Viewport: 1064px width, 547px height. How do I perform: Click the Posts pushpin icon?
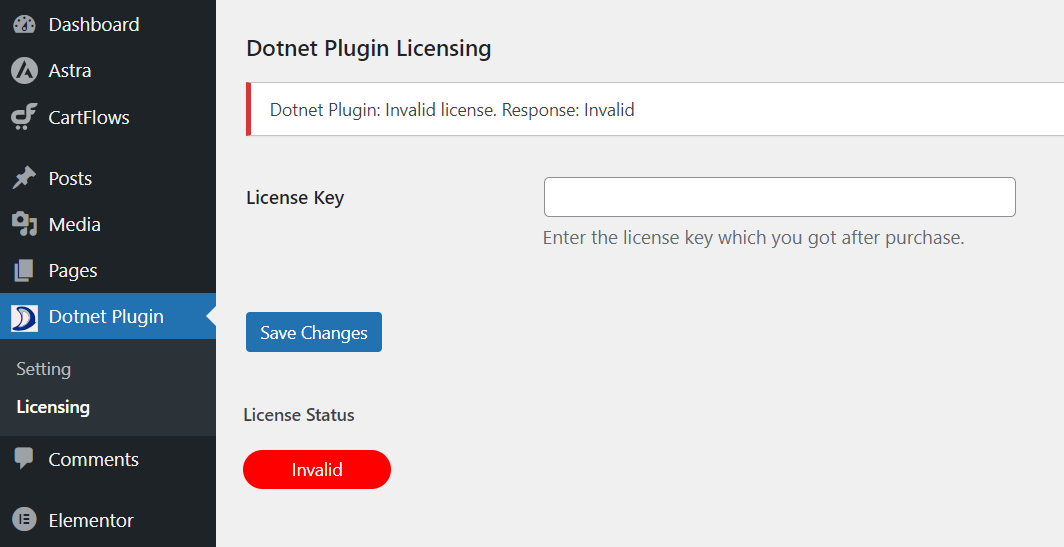coord(24,178)
